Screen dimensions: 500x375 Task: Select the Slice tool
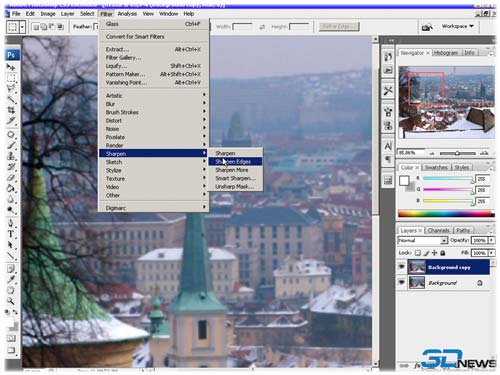point(11,121)
